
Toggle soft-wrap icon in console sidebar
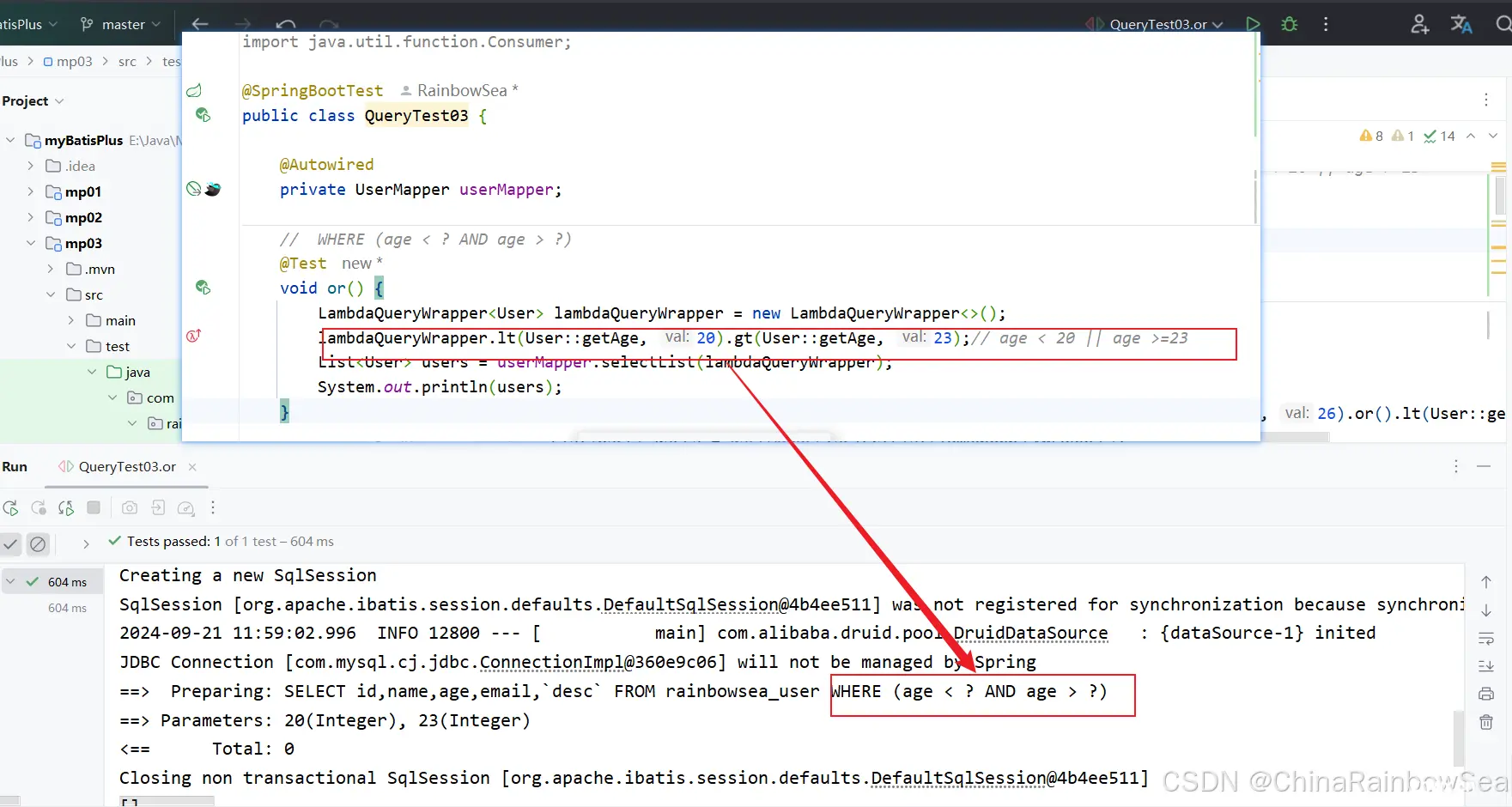(1486, 639)
